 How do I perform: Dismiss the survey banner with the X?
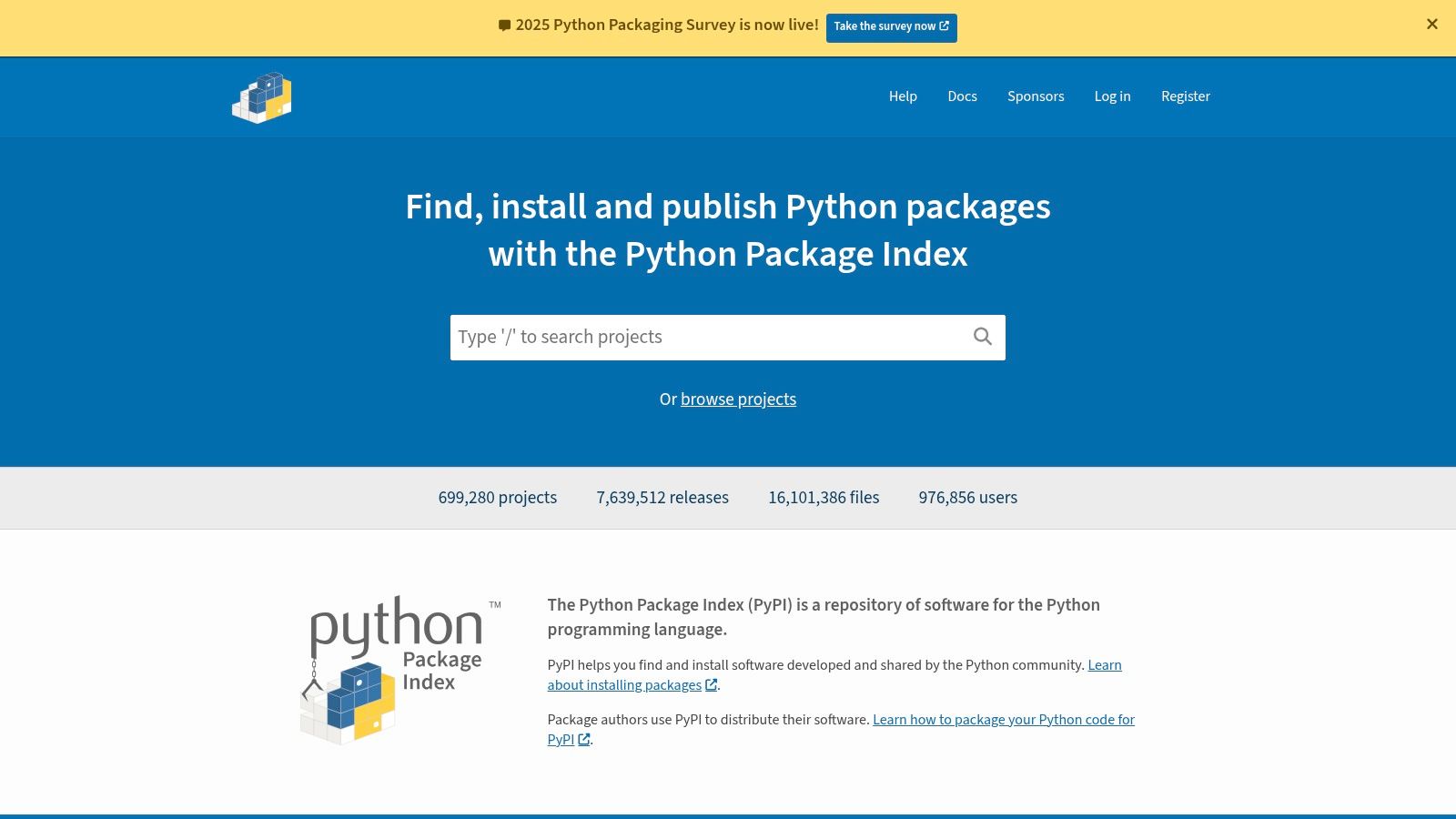pyautogui.click(x=1433, y=25)
